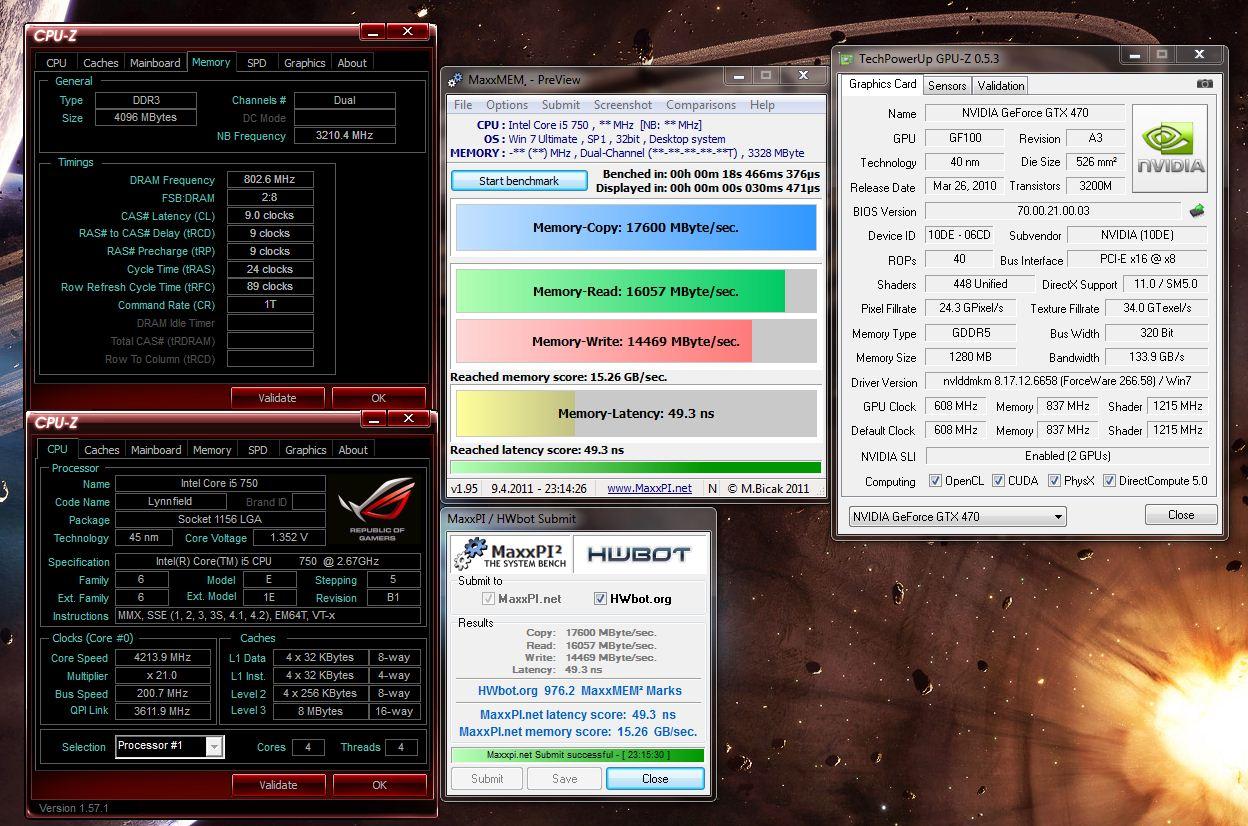Click the HWBOT logo banner

pos(638,554)
